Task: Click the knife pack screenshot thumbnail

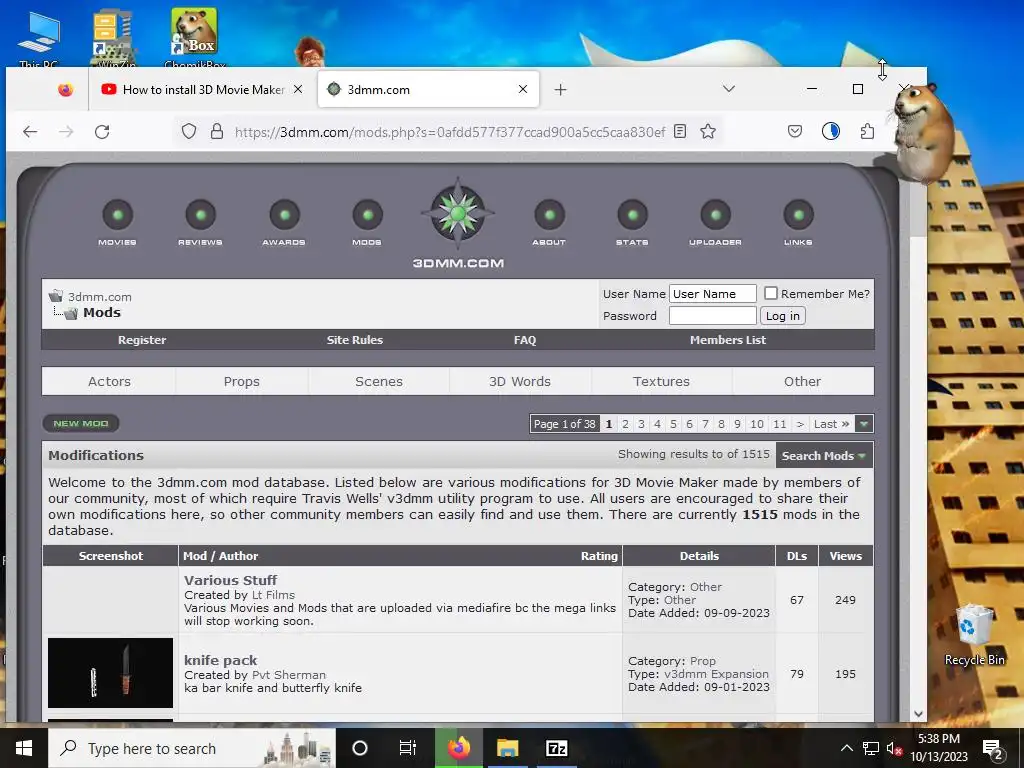Action: (x=110, y=673)
